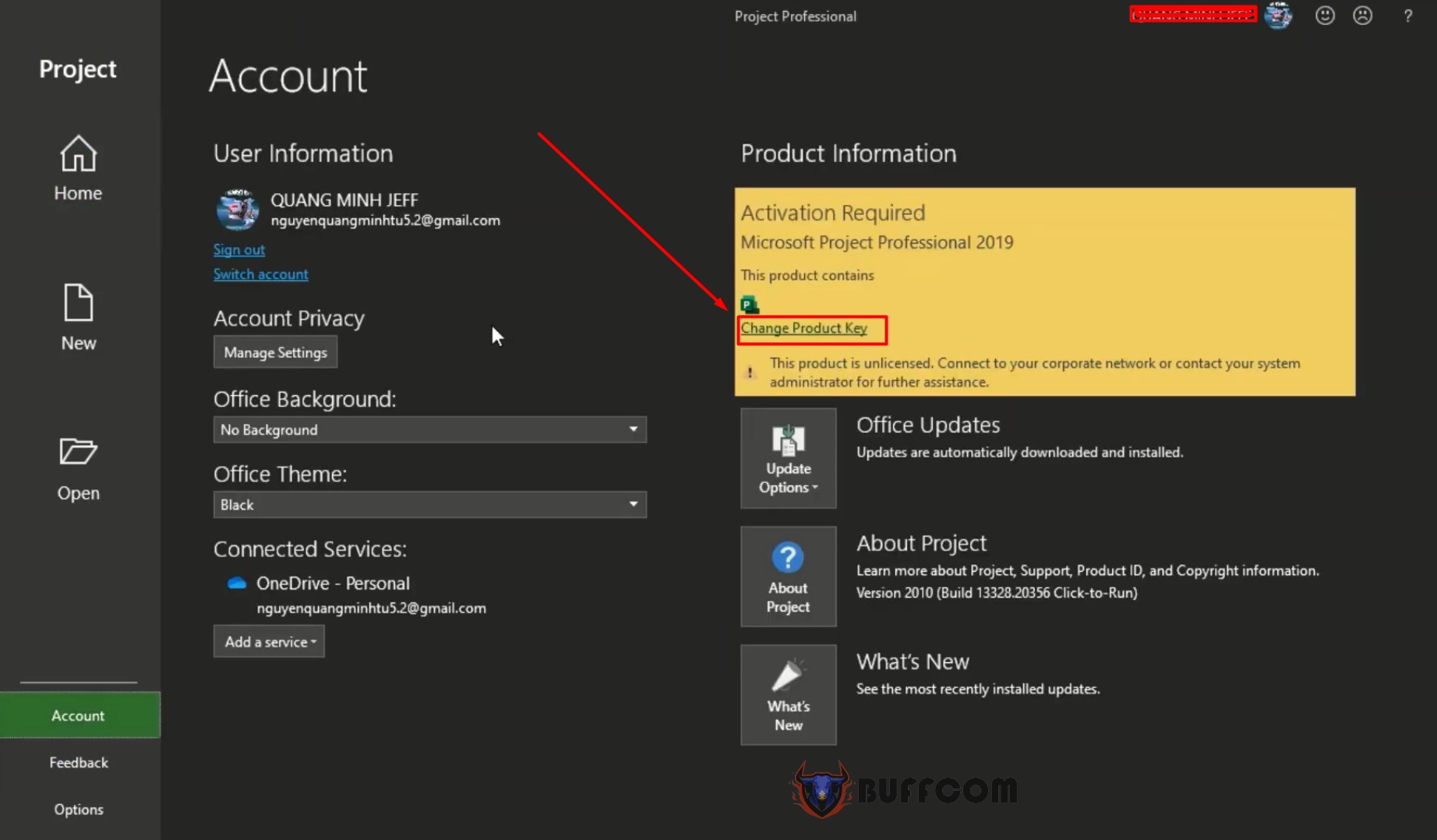Click the Project app icon under This product contains
Screen dimensions: 1437x840
tap(750, 304)
